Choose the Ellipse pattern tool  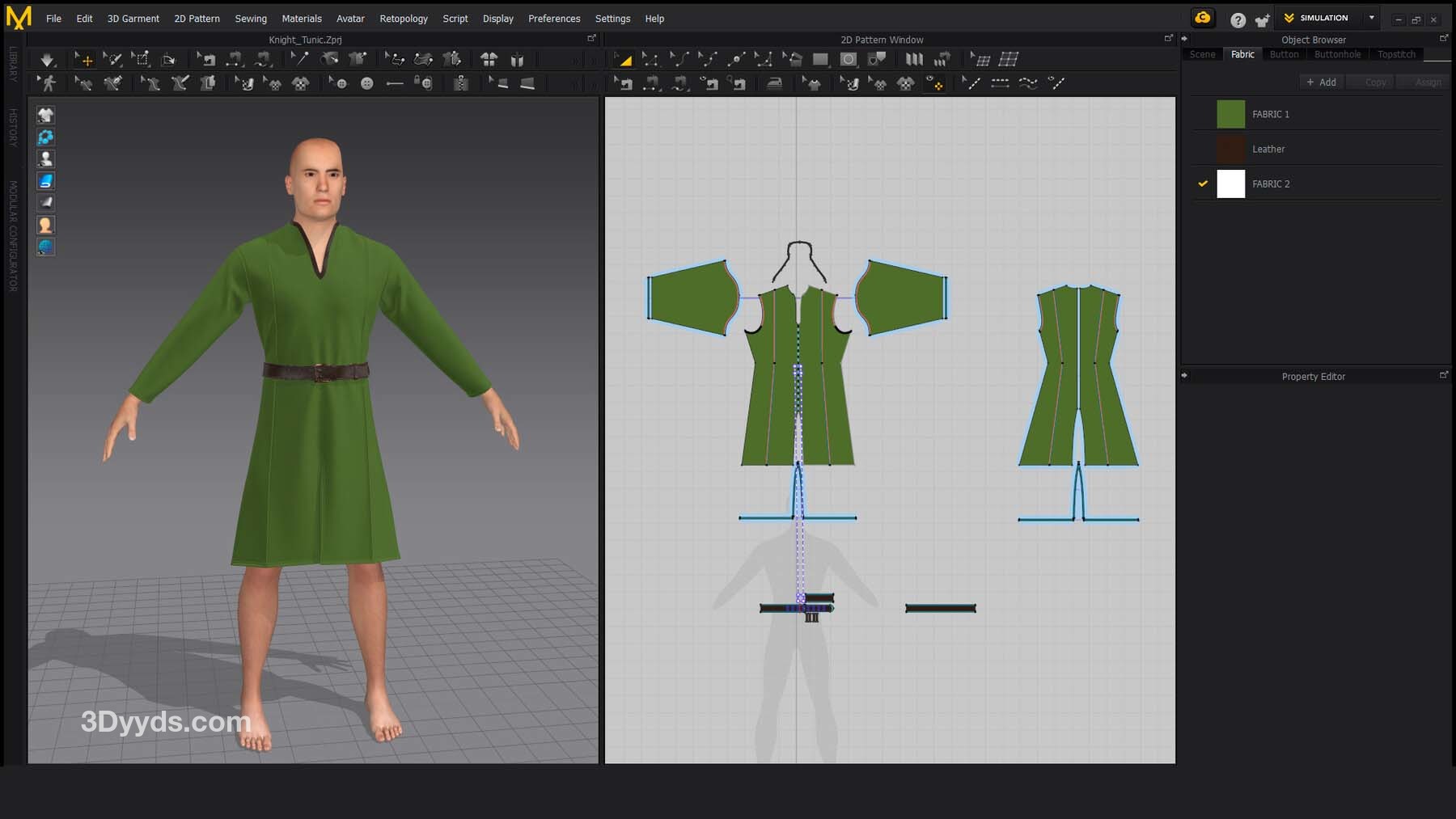click(x=848, y=59)
